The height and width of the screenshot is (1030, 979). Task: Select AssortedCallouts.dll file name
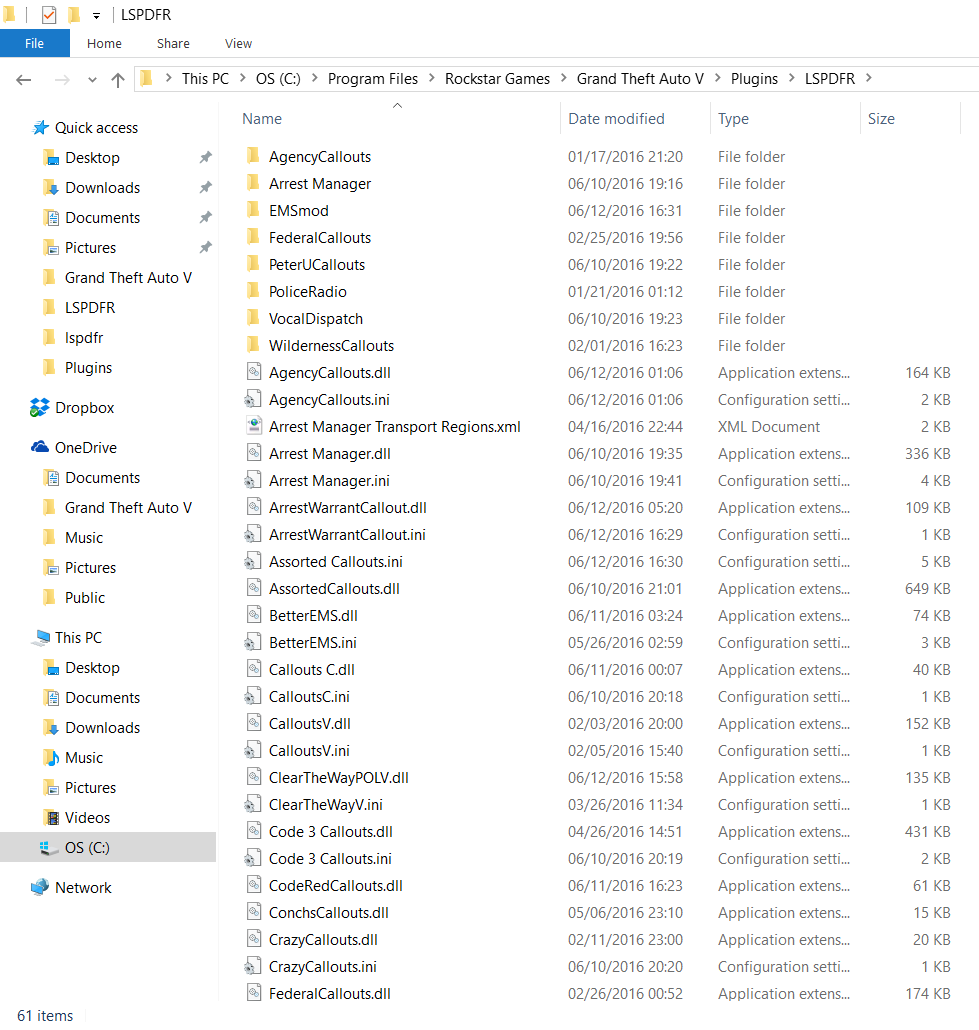tap(334, 589)
